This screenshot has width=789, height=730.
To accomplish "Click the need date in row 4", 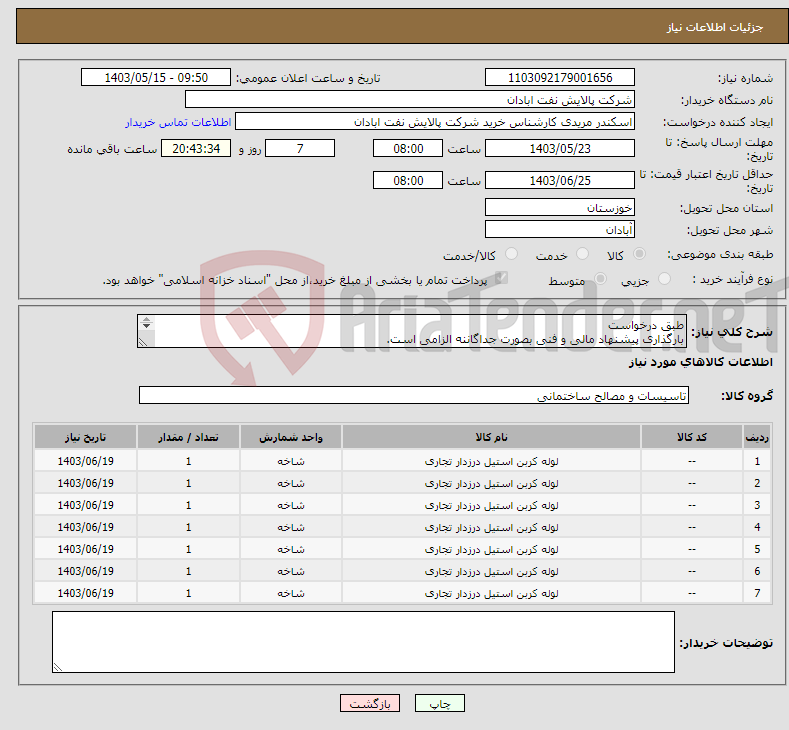I will point(86,527).
